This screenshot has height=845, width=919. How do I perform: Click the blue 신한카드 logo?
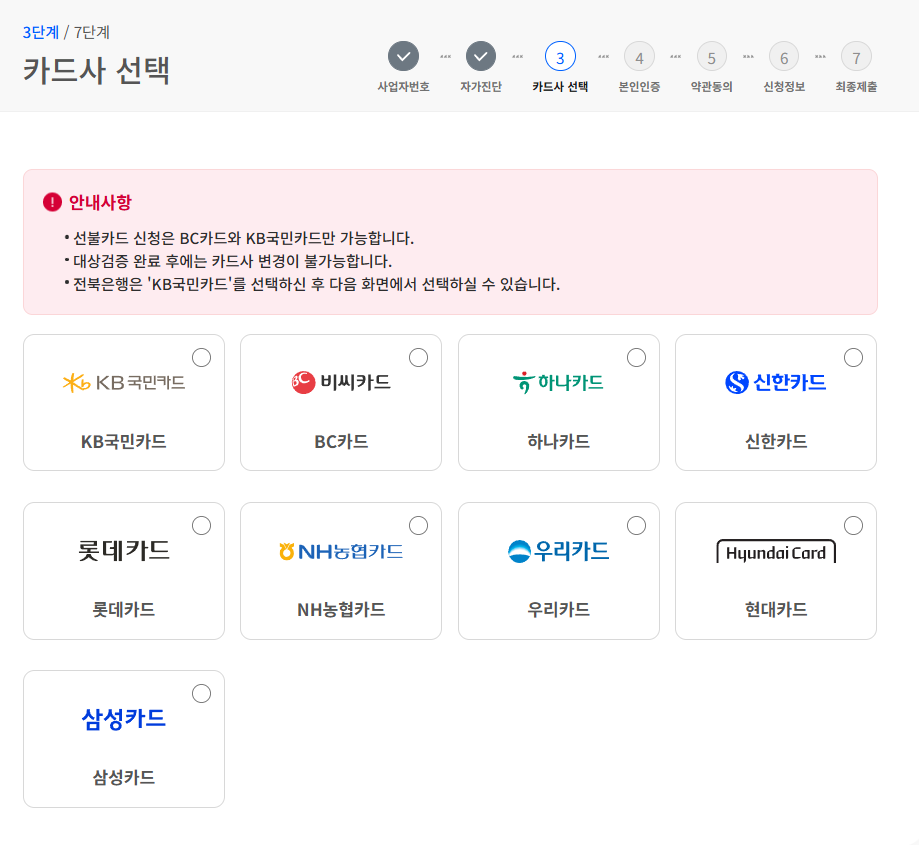click(x=775, y=383)
